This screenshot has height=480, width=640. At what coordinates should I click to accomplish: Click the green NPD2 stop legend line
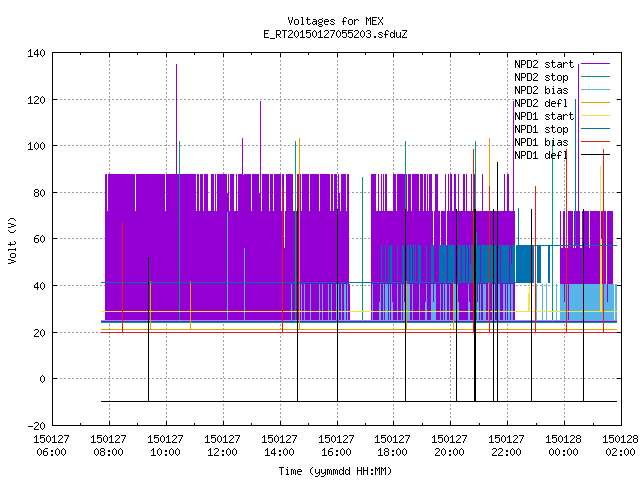(x=595, y=77)
